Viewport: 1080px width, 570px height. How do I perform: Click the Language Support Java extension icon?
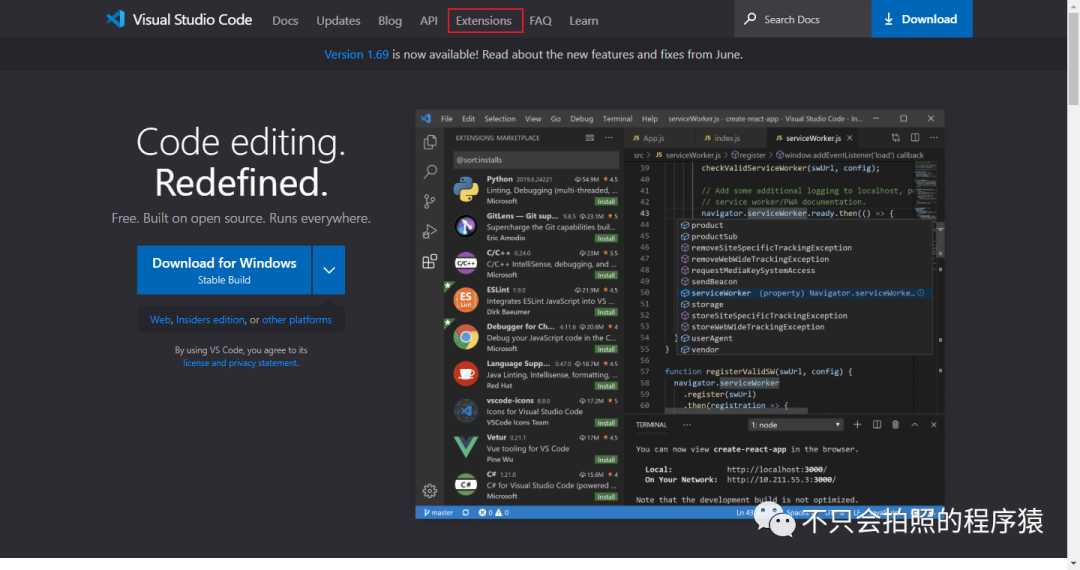click(x=466, y=374)
